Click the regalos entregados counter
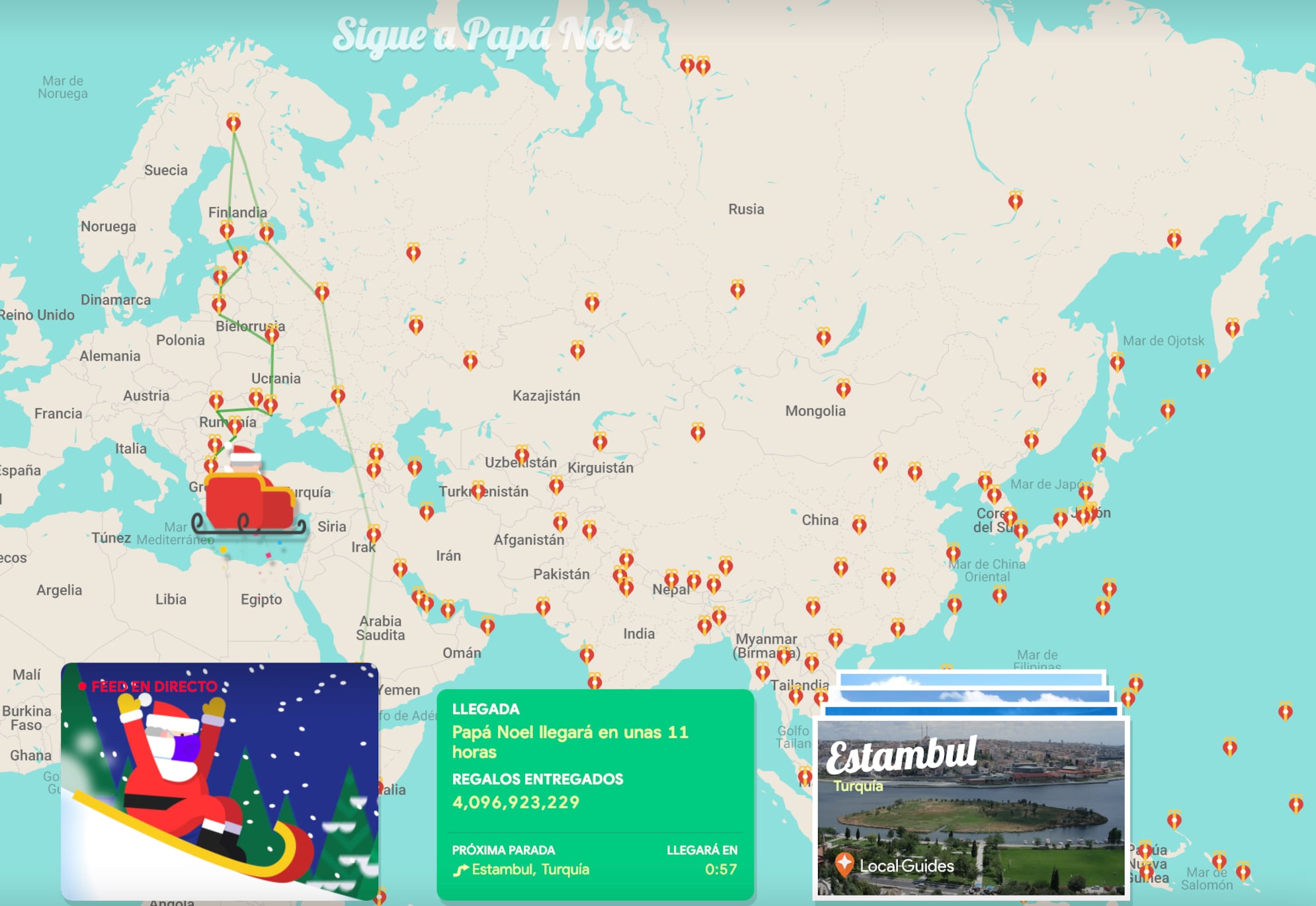Viewport: 1316px width, 906px height. coord(516,802)
